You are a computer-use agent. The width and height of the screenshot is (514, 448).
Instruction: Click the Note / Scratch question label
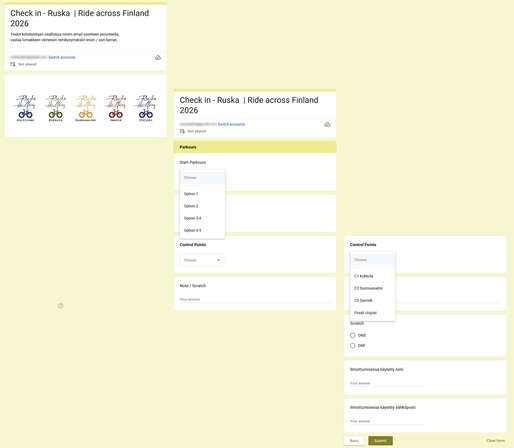click(x=193, y=286)
